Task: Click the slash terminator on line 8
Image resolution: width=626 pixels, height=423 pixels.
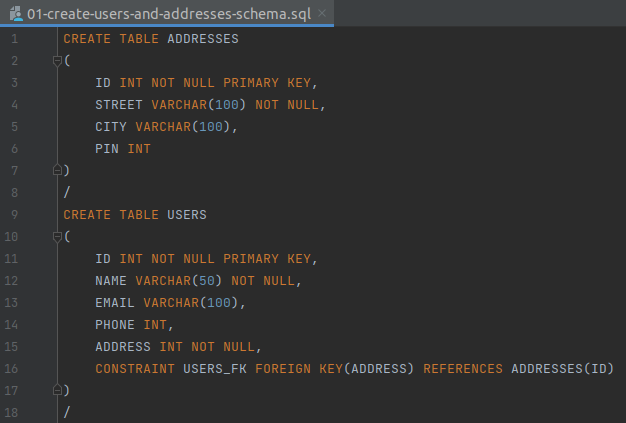Action: click(x=67, y=192)
